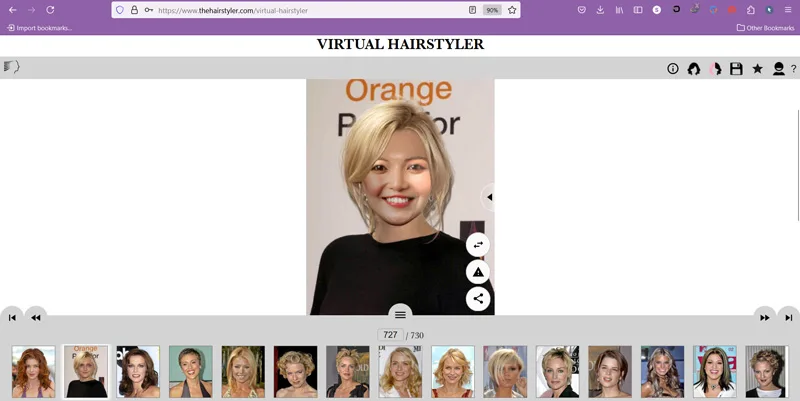
Task: Select the long red curly hairstyle thumbnail
Action: coord(34,371)
